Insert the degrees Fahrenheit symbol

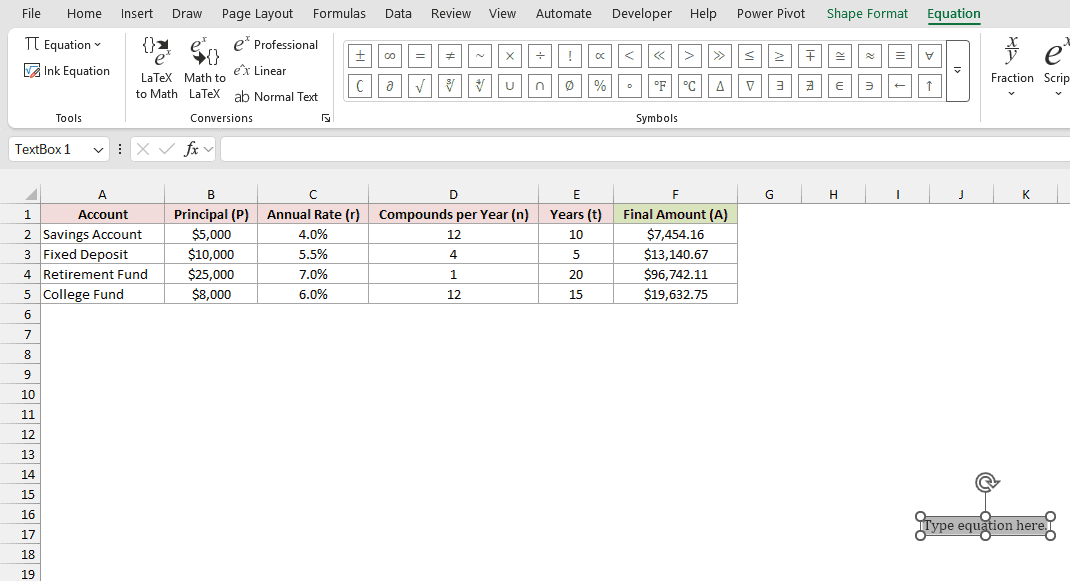pos(660,86)
